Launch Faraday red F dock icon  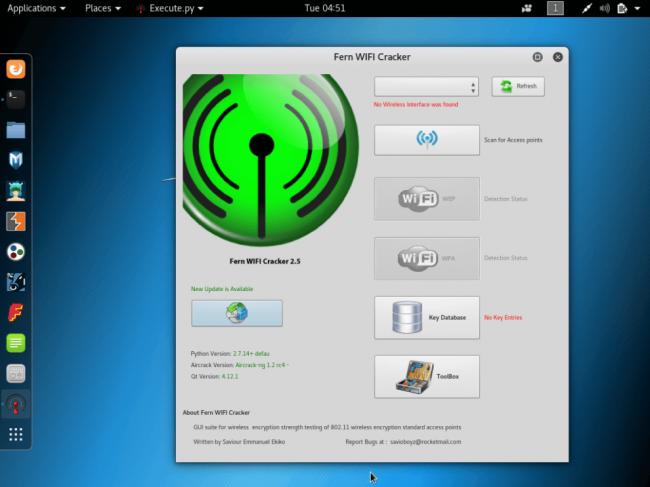coord(16,313)
